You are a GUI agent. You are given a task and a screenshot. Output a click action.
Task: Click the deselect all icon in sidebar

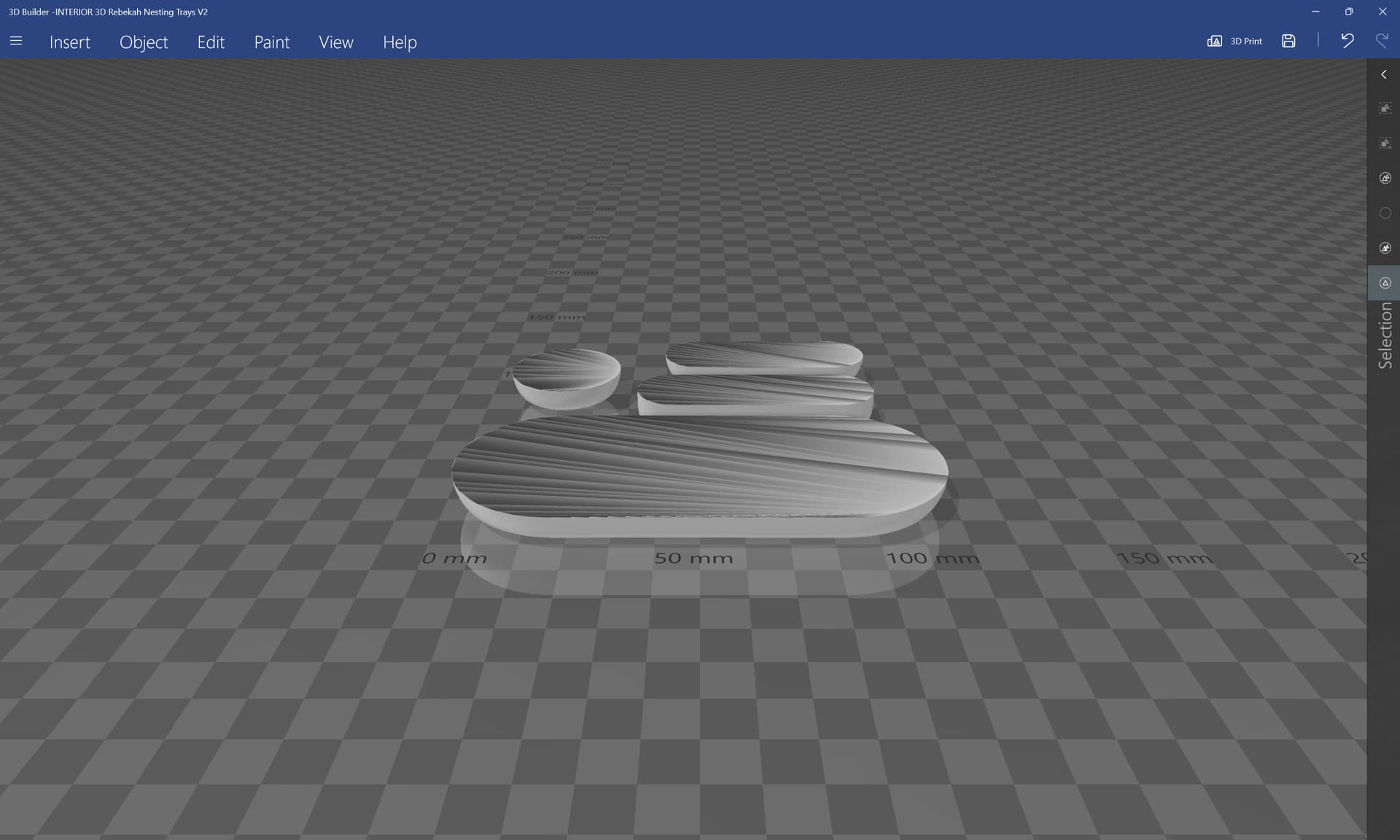1385,143
